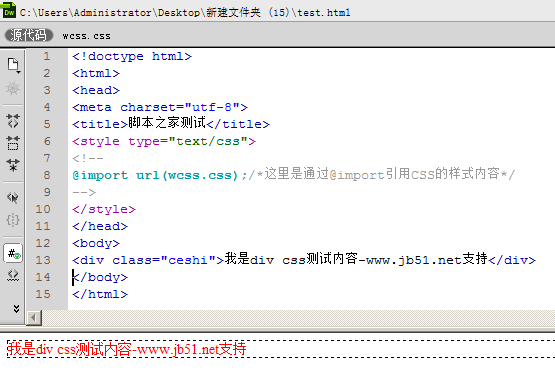The width and height of the screenshot is (555, 373).
Task: Click the highlight invalid code icon
Action: [13, 275]
